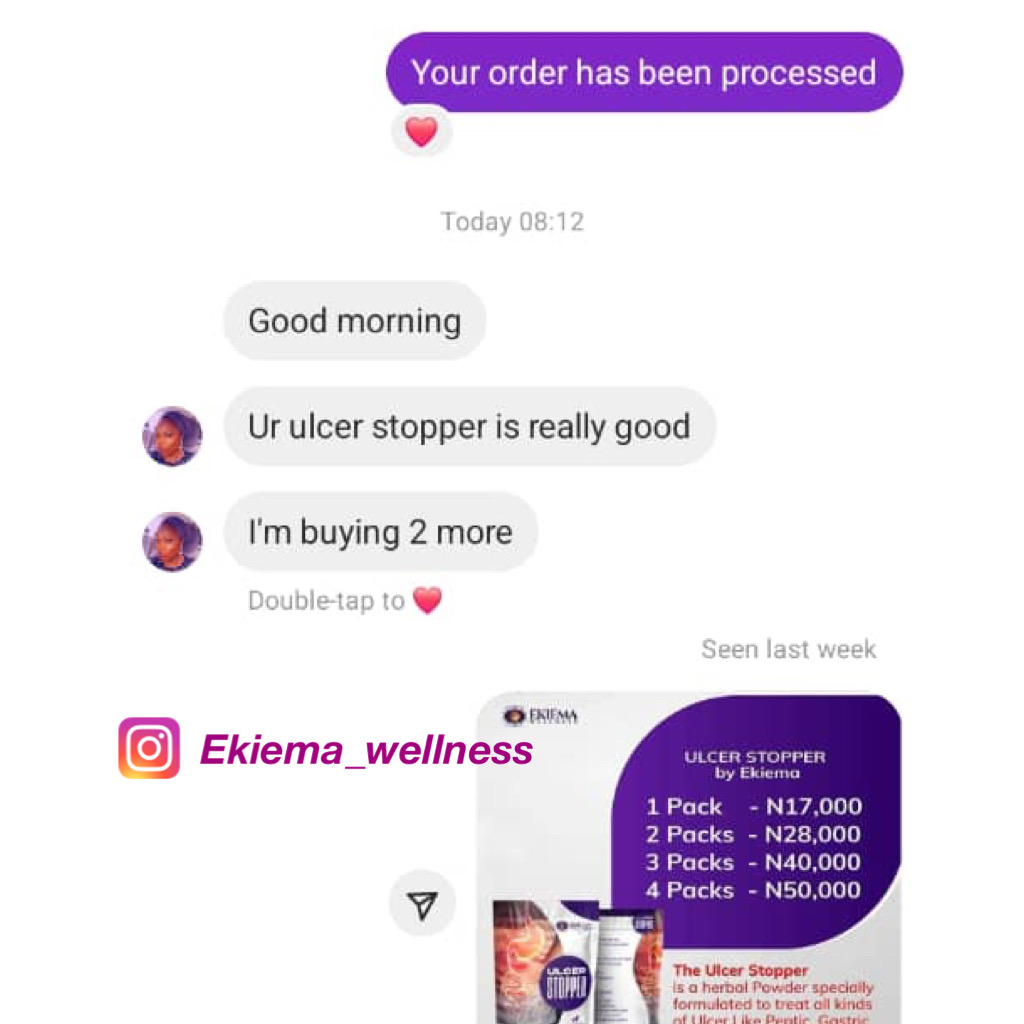Tap the 'I'm buying 2 more' message
1024x1024 pixels.
380,532
